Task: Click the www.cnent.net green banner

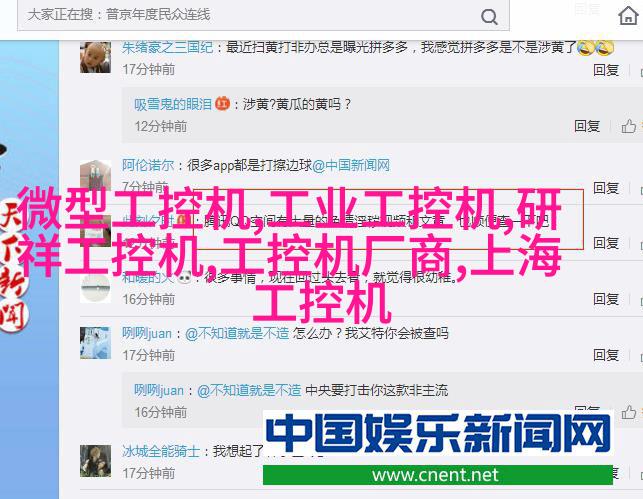Action: [x=438, y=475]
